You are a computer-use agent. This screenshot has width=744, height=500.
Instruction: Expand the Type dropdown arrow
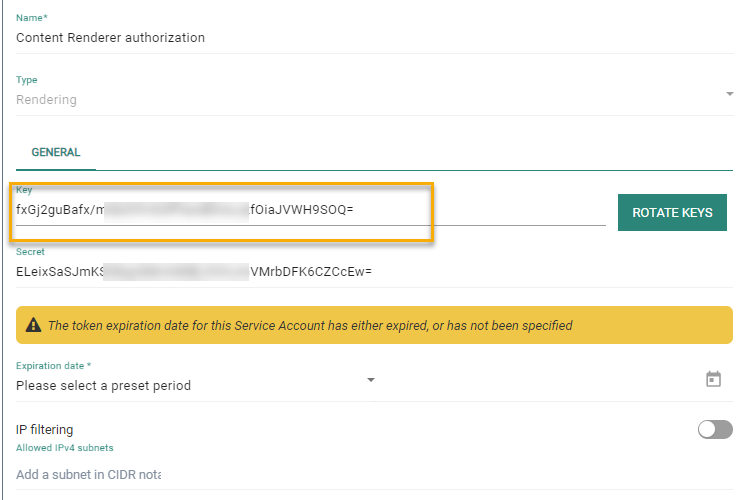coord(728,94)
